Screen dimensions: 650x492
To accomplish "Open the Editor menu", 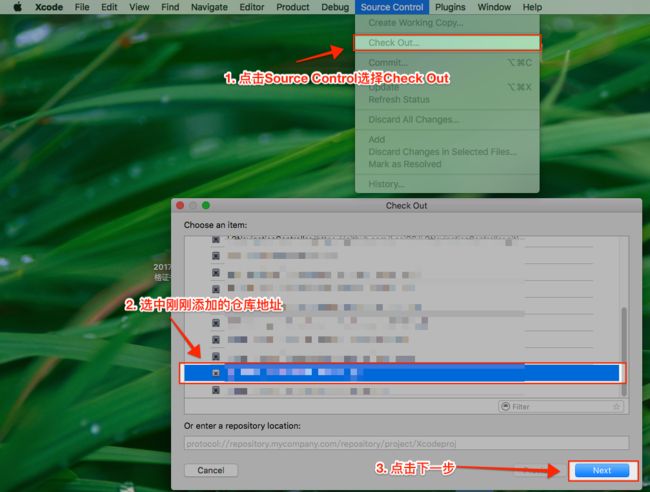I will (252, 7).
